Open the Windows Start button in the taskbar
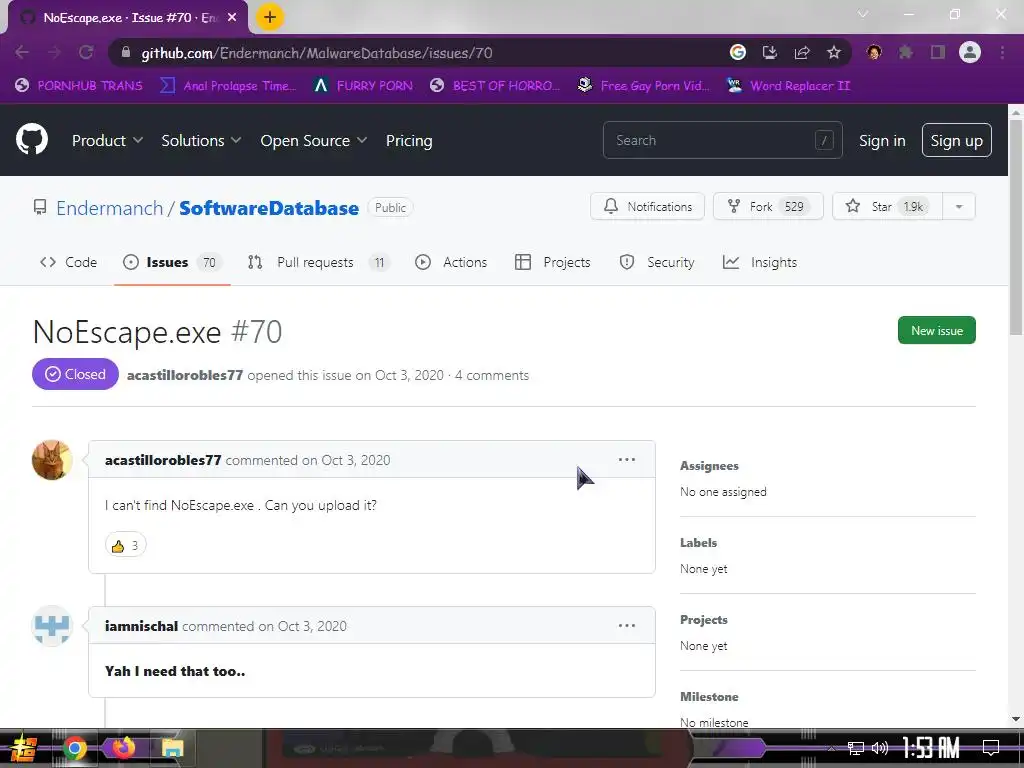Image resolution: width=1024 pixels, height=768 pixels. coord(24,748)
